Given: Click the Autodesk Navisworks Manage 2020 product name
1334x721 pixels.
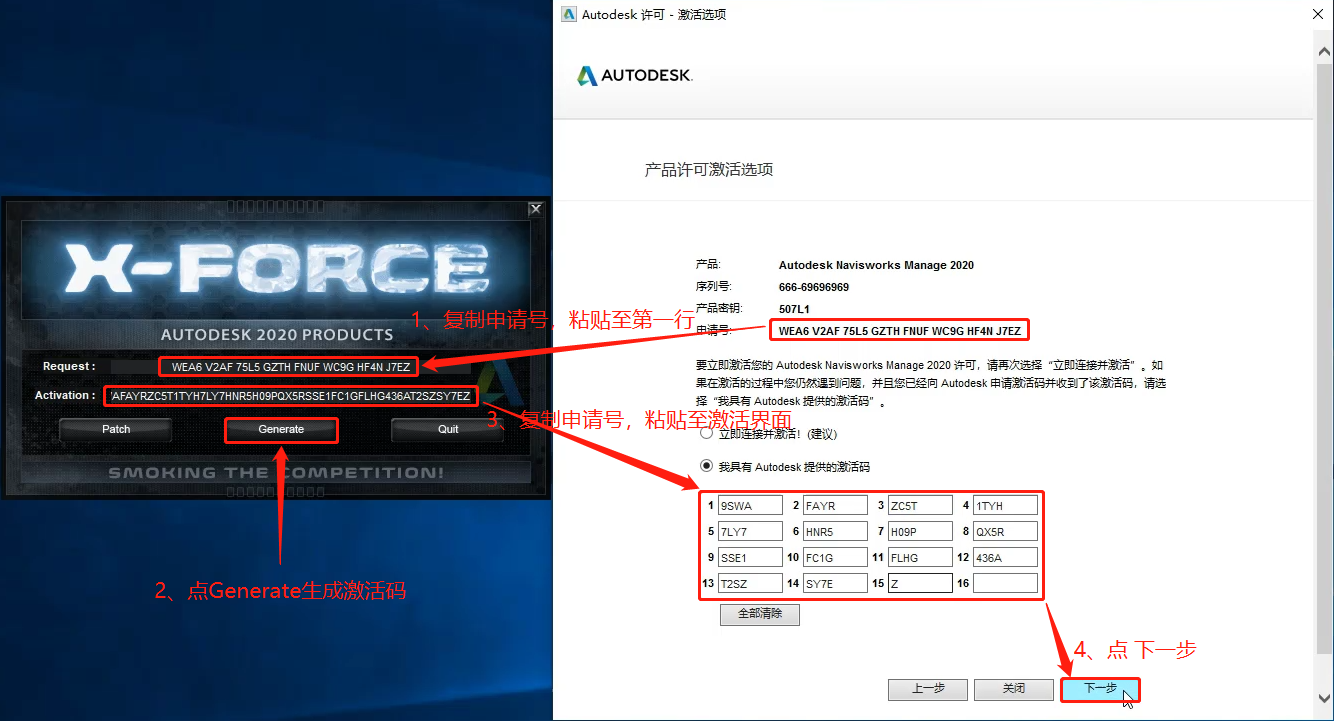Looking at the screenshot, I should (876, 265).
